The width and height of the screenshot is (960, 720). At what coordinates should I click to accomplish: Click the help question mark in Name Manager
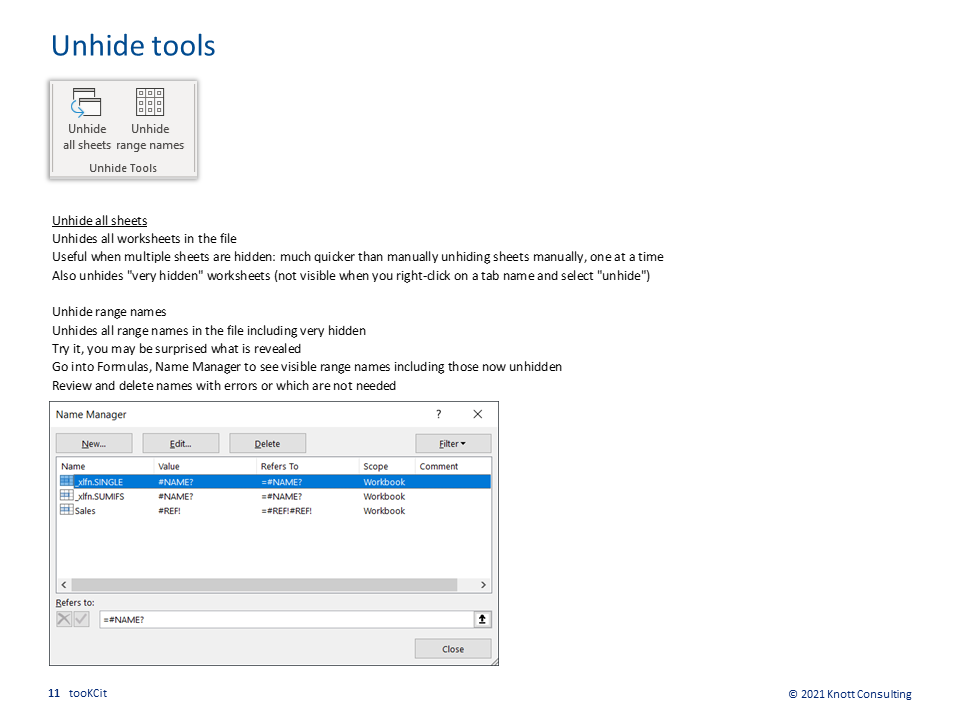click(x=438, y=414)
